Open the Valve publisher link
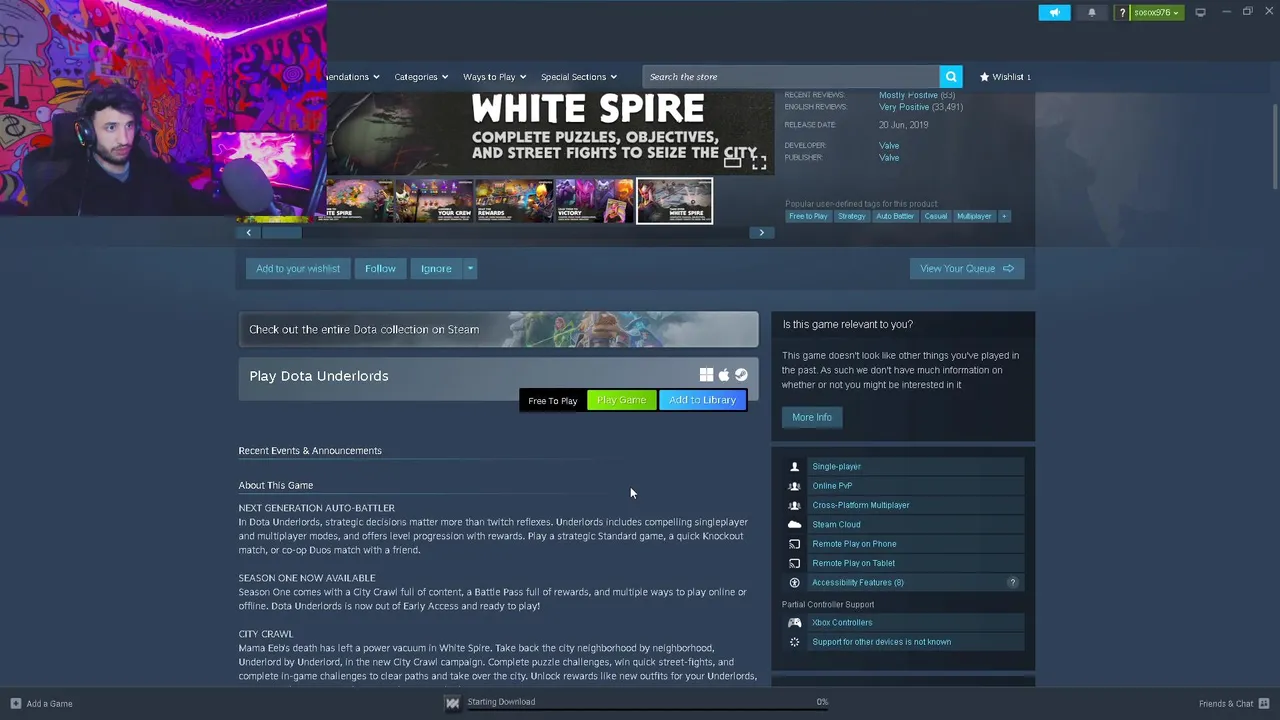 coord(889,157)
